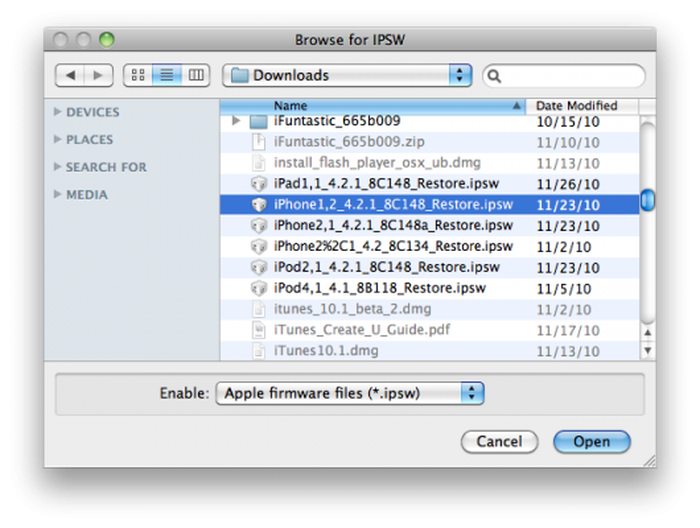Viewport: 700px width, 528px height.
Task: Click the file list scrollbar thumb
Action: (648, 200)
